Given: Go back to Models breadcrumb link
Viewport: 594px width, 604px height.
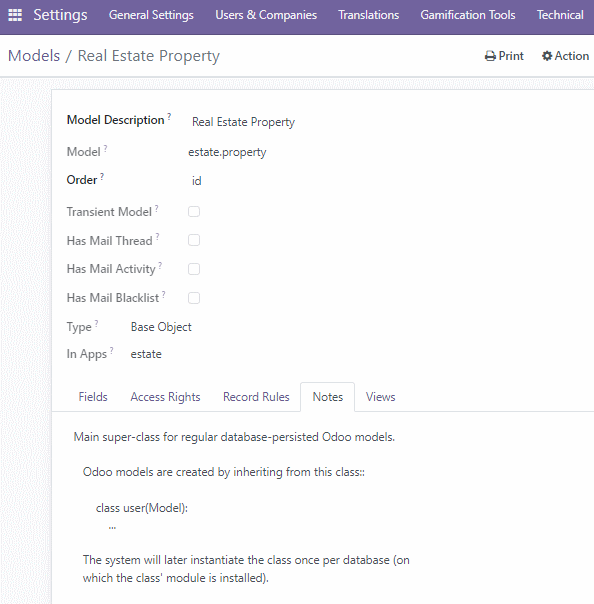Looking at the screenshot, I should coord(34,56).
